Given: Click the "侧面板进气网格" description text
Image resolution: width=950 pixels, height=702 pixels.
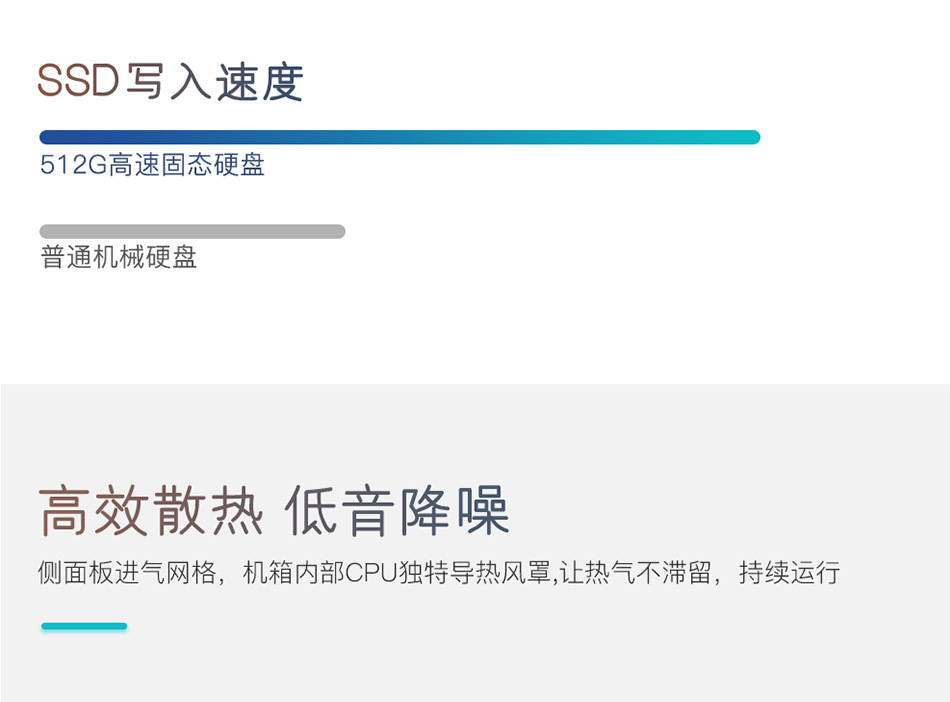Looking at the screenshot, I should (126, 574).
